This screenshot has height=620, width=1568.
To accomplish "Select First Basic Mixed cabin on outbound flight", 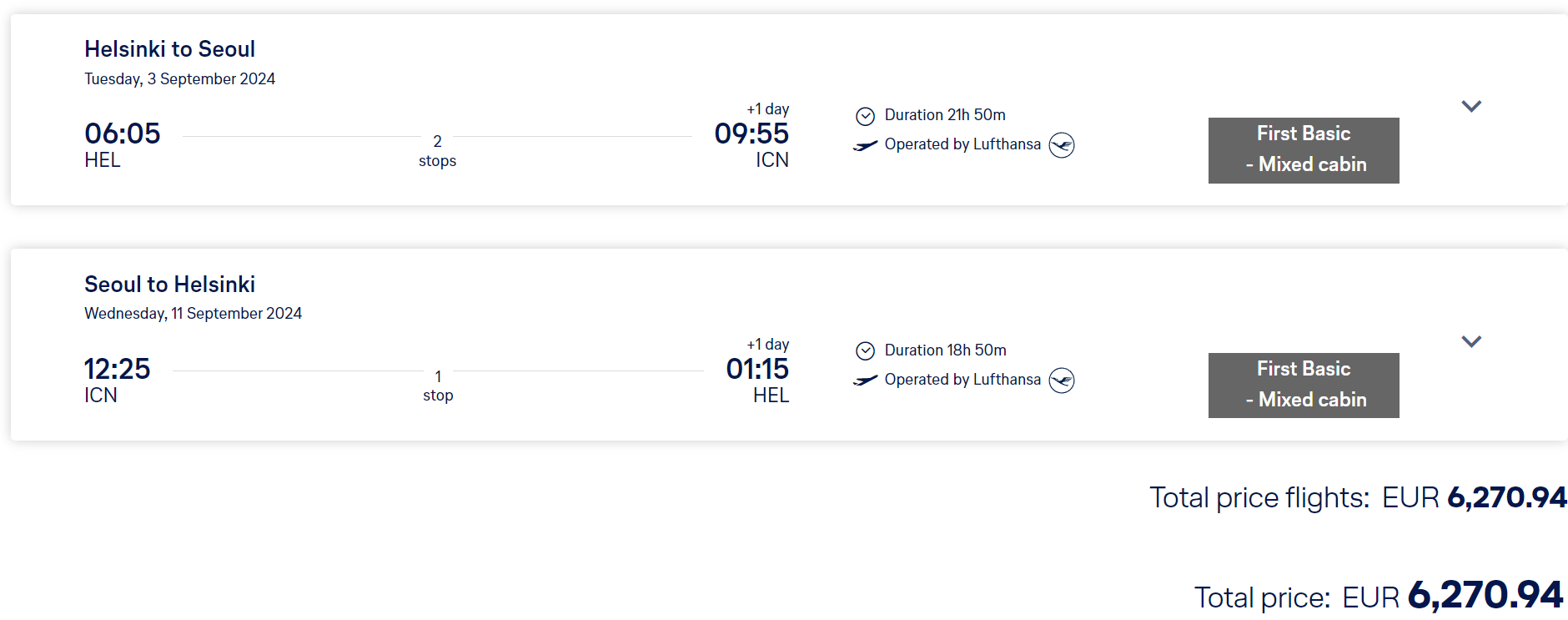I will pos(1304,150).
